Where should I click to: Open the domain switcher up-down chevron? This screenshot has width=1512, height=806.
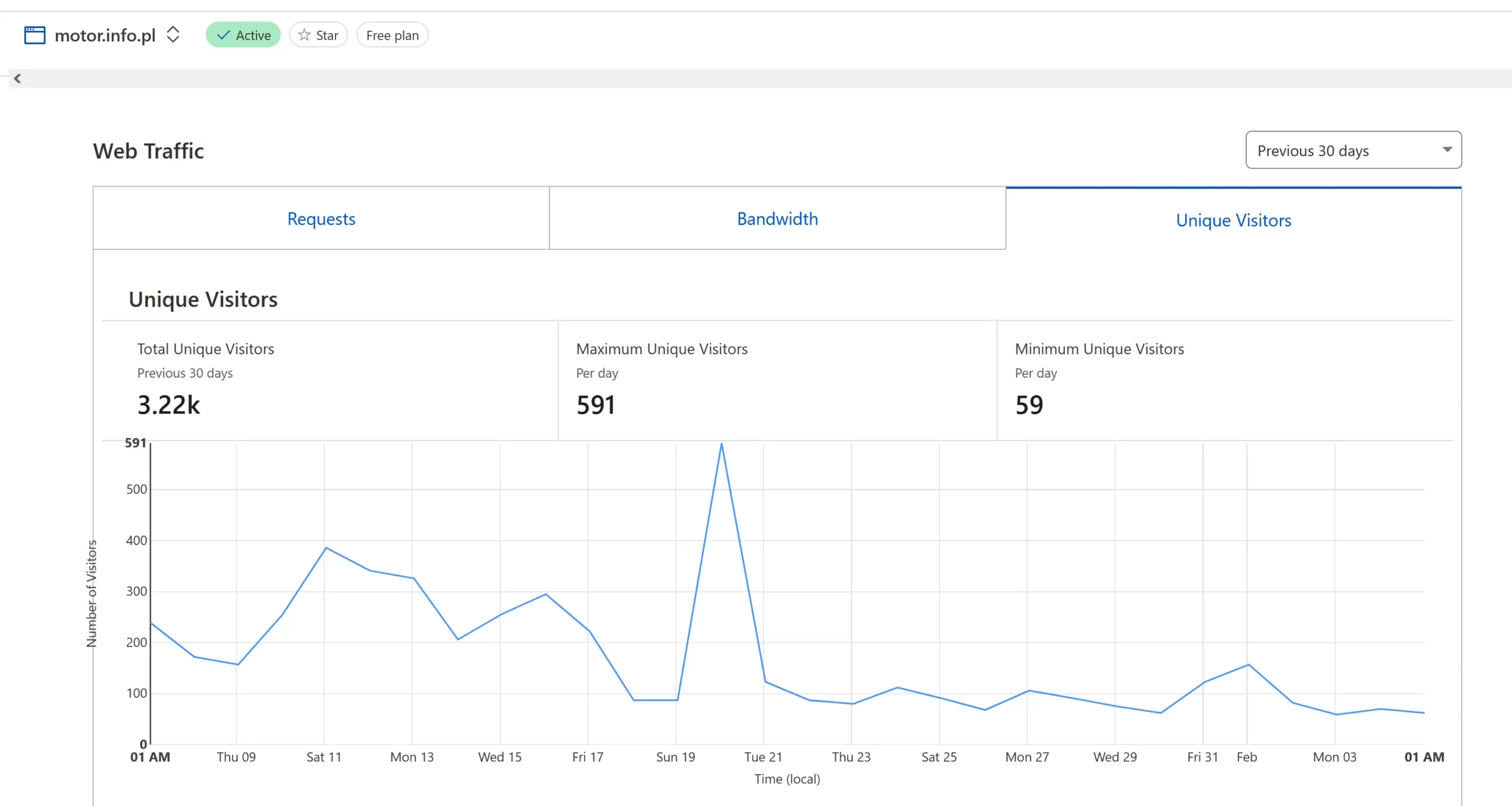pyautogui.click(x=172, y=34)
